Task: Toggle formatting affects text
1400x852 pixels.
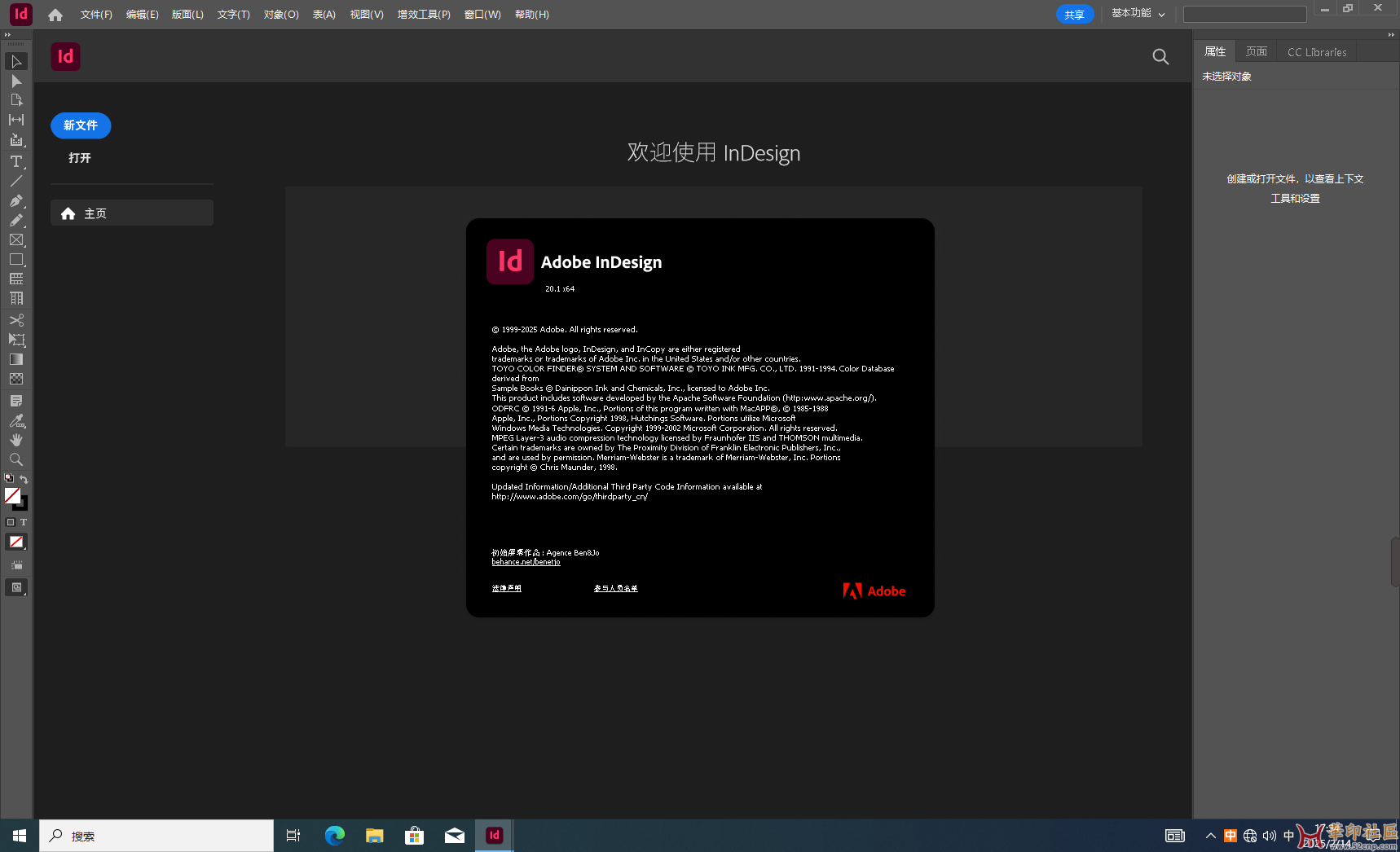Action: 24,522
